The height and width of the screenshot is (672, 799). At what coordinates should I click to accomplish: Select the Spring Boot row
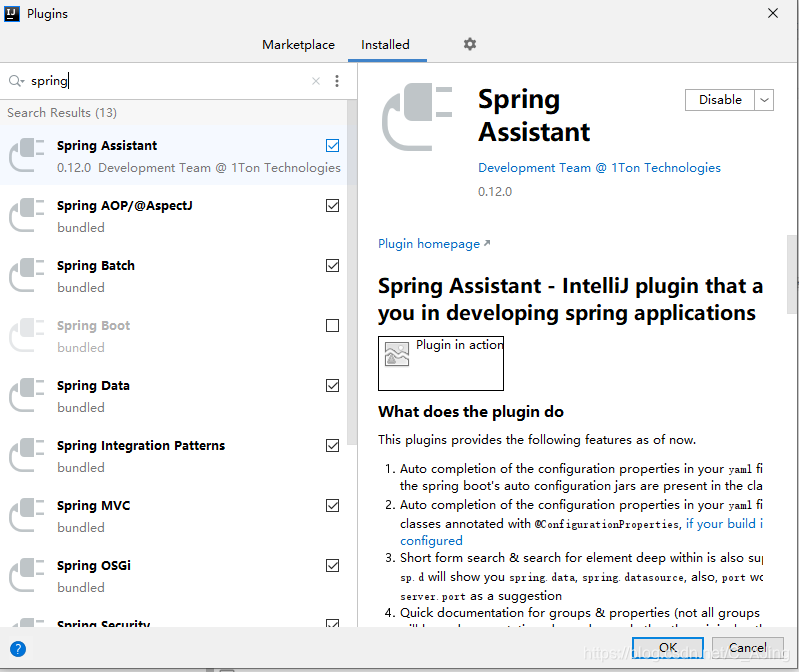click(x=174, y=336)
